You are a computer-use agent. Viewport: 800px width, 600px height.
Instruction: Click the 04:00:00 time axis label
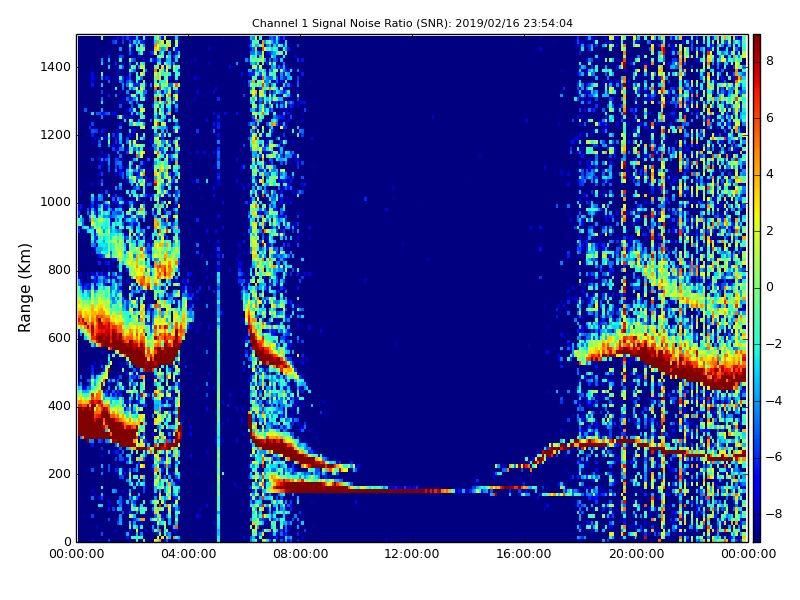click(x=188, y=554)
